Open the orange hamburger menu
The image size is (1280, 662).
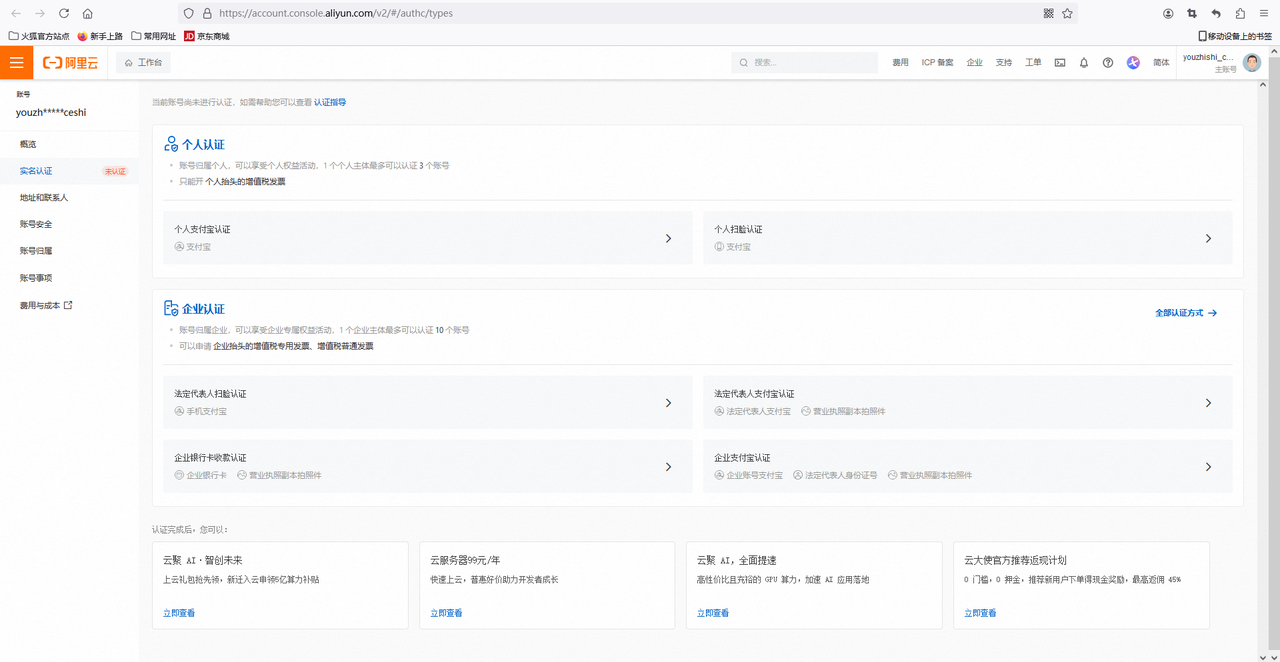(16, 62)
